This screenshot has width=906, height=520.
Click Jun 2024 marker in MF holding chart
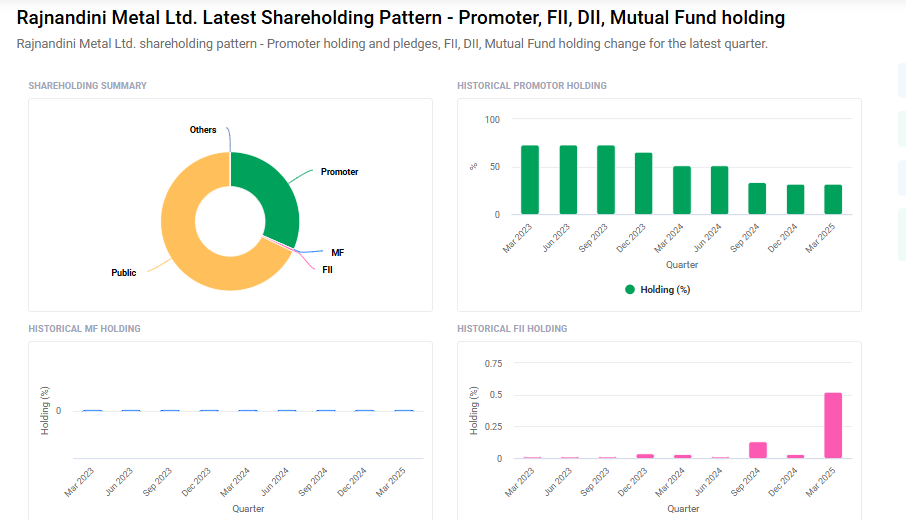287,411
